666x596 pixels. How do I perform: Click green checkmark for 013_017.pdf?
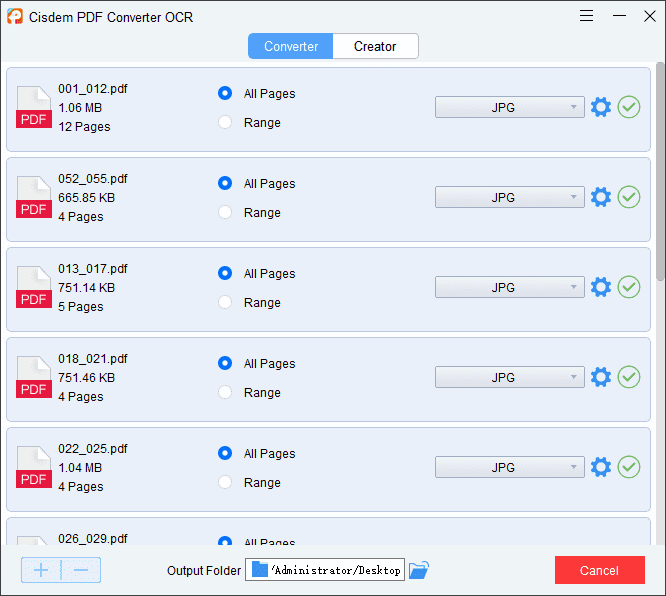(x=629, y=287)
